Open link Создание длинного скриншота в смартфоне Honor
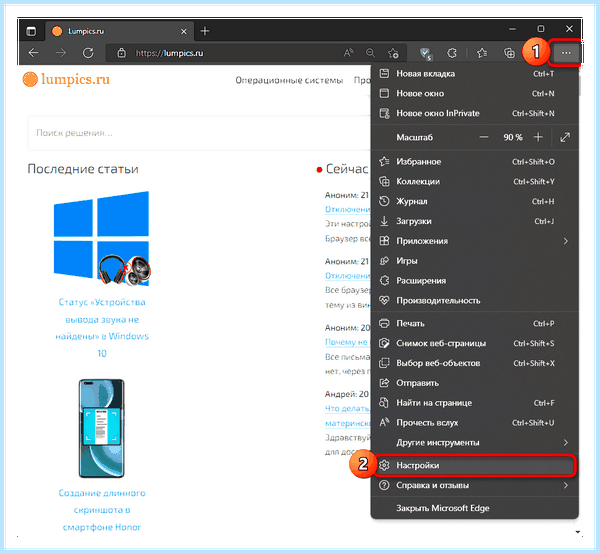This screenshot has height=554, width=600. pos(102,510)
